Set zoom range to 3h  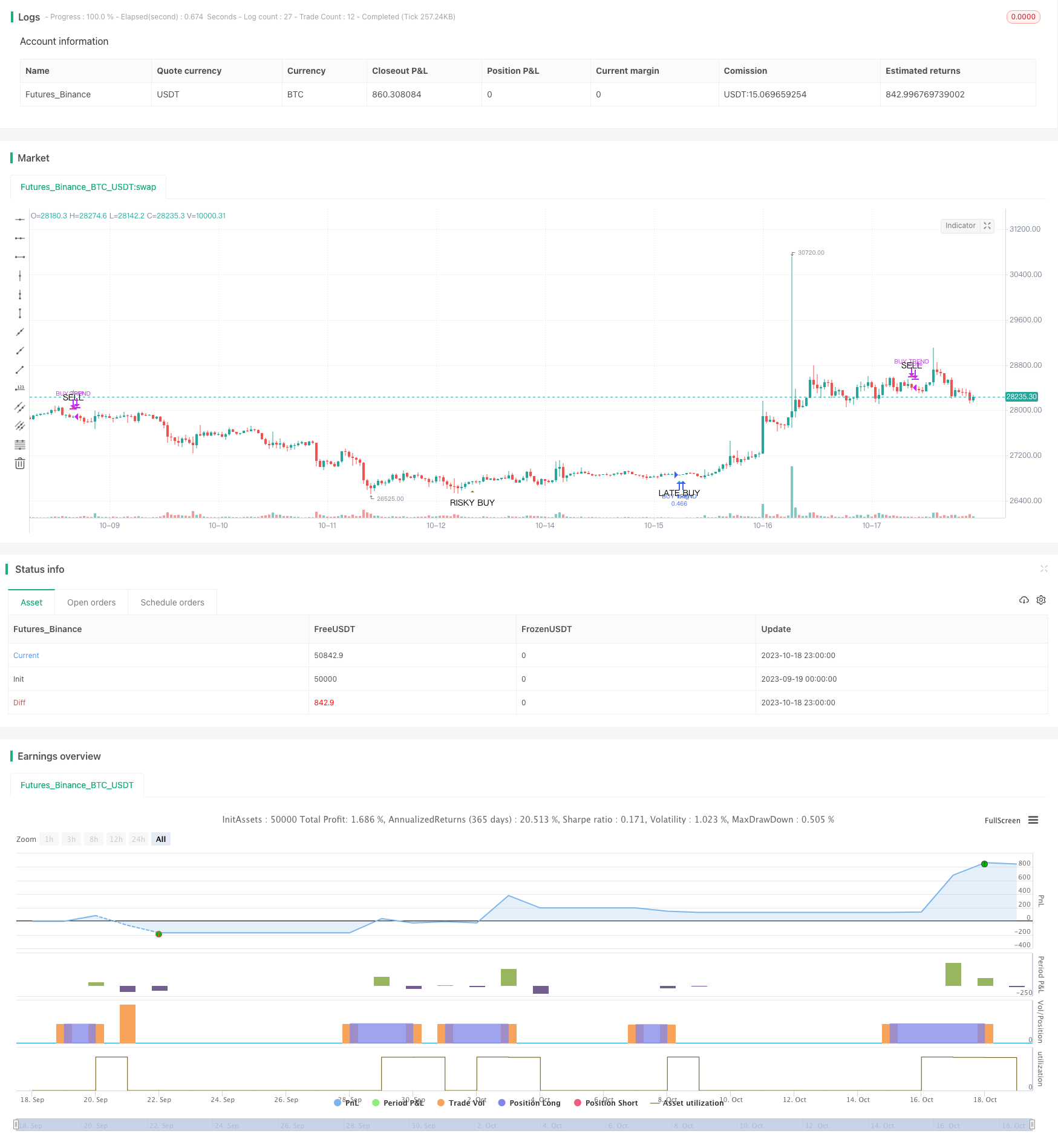tap(71, 839)
